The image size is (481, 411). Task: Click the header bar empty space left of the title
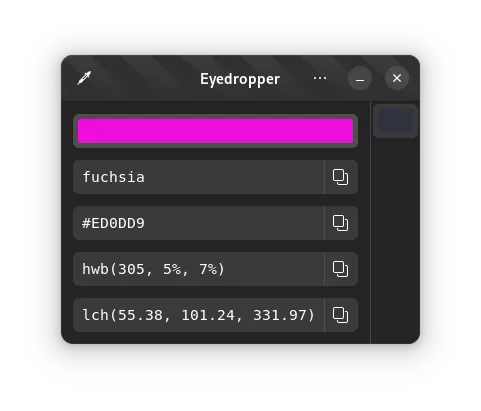pyautogui.click(x=143, y=78)
